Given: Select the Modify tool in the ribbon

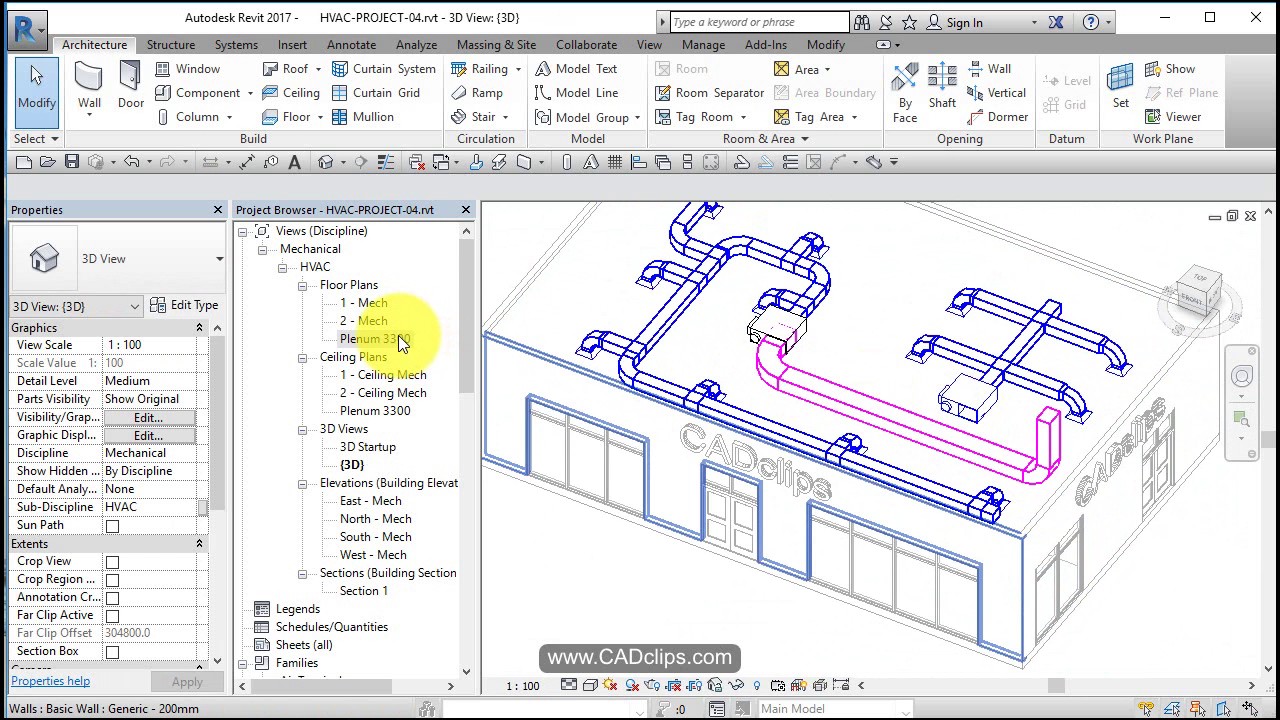Looking at the screenshot, I should click(x=36, y=92).
